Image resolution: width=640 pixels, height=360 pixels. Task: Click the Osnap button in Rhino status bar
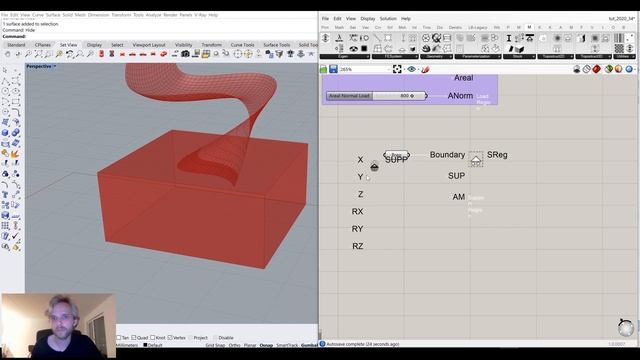pos(266,345)
